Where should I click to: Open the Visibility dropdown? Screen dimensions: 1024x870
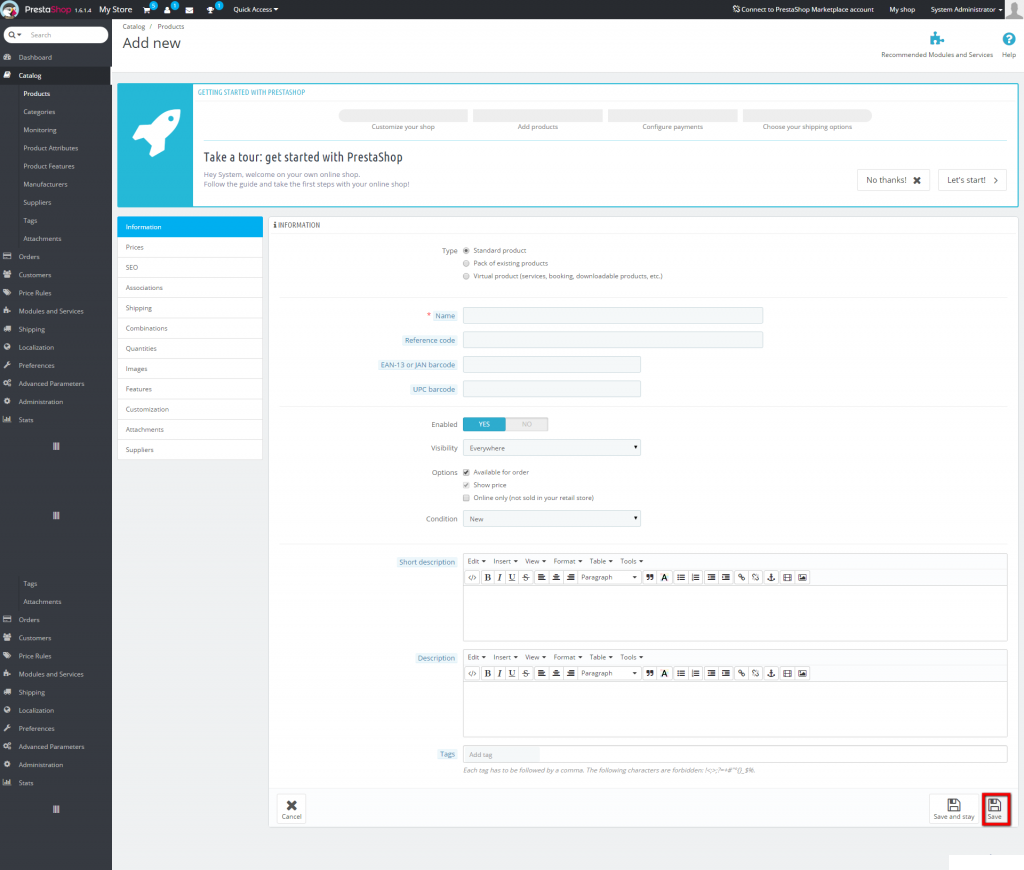tap(552, 448)
